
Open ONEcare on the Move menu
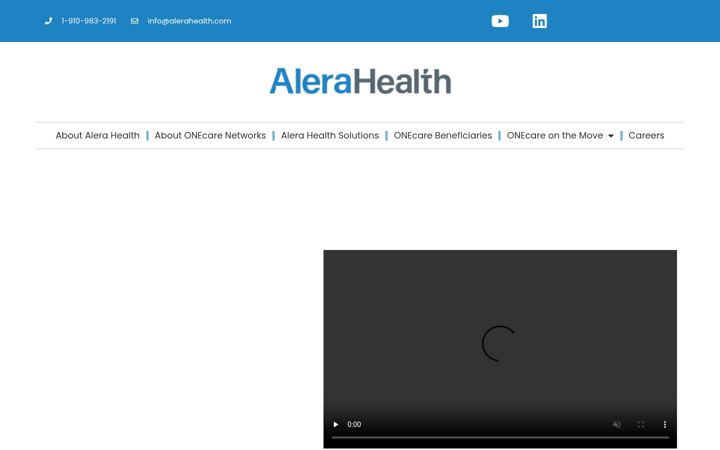555,135
